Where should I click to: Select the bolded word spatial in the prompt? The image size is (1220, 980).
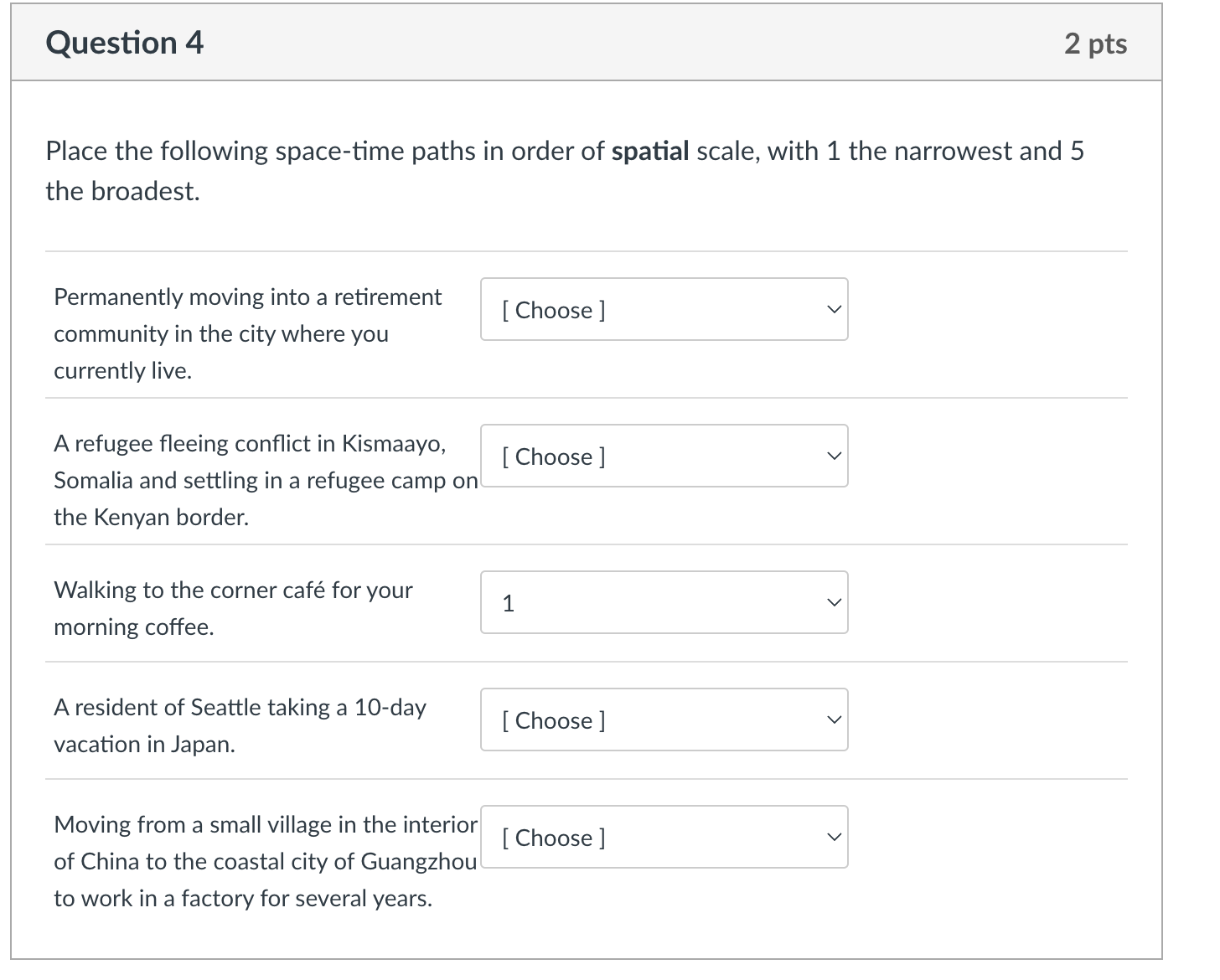click(x=649, y=151)
